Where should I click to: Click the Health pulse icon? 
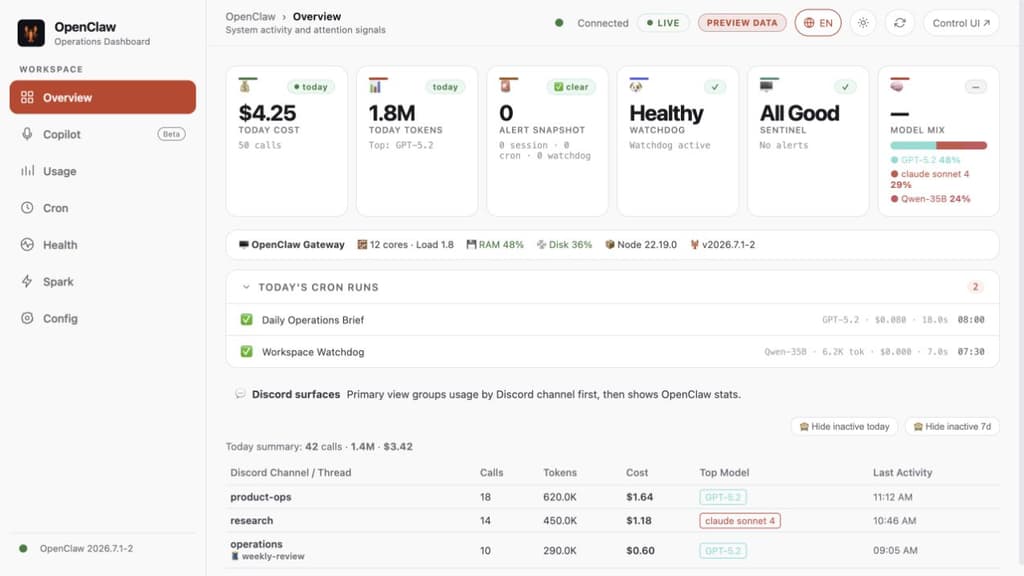click(x=27, y=245)
